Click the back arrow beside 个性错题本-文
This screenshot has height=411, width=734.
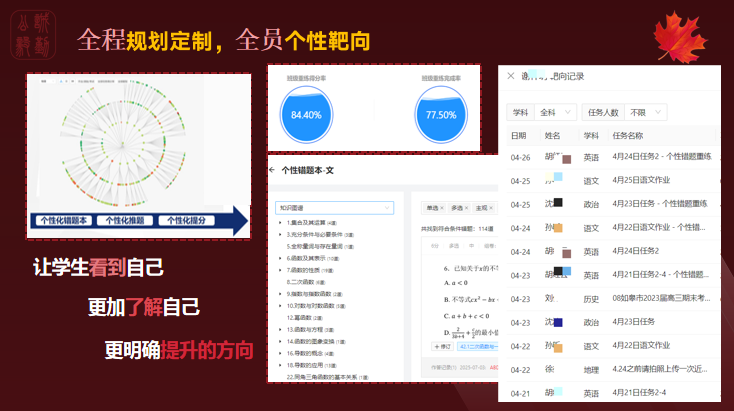coord(272,170)
